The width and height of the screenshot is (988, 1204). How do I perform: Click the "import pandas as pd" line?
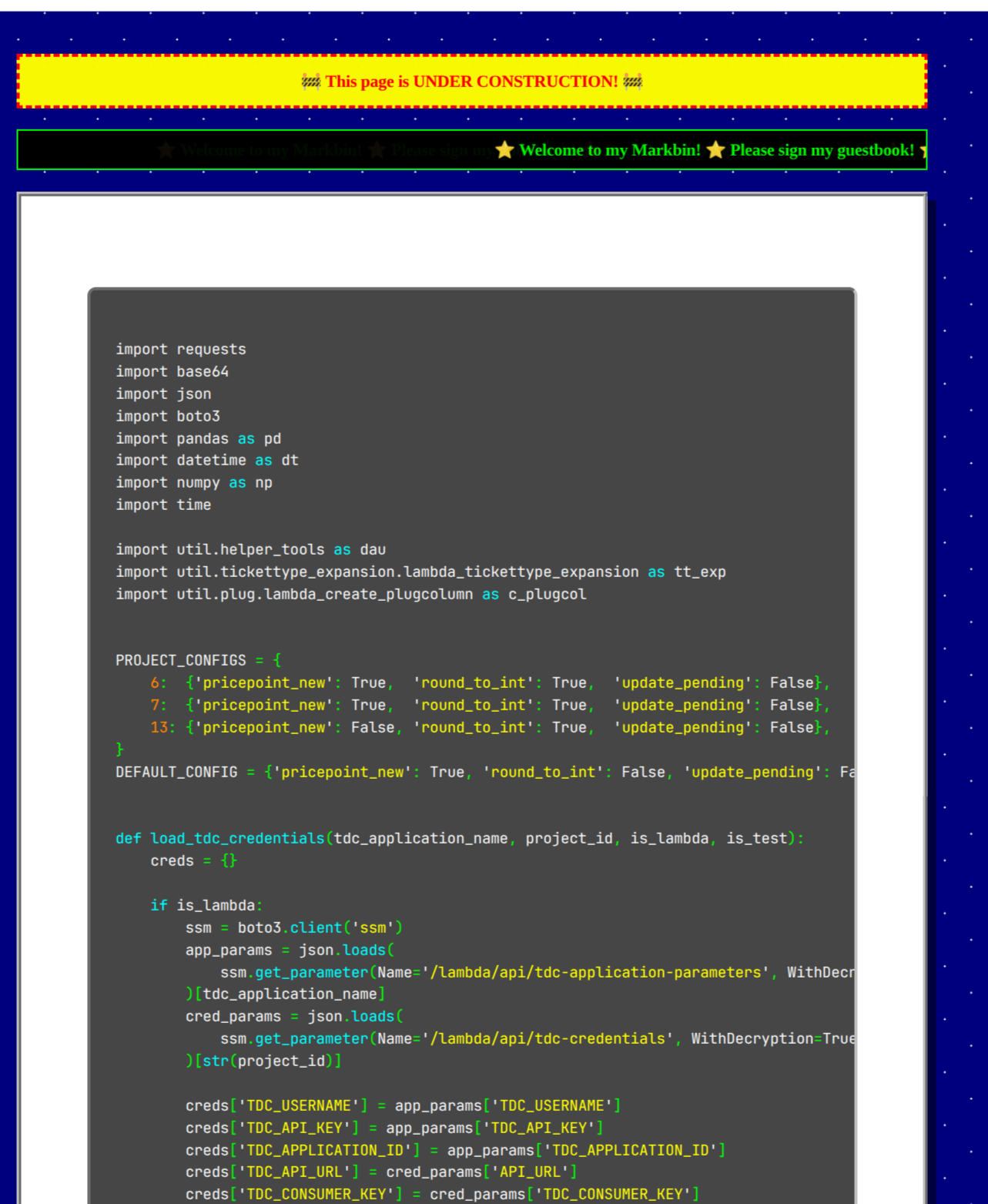pyautogui.click(x=199, y=438)
